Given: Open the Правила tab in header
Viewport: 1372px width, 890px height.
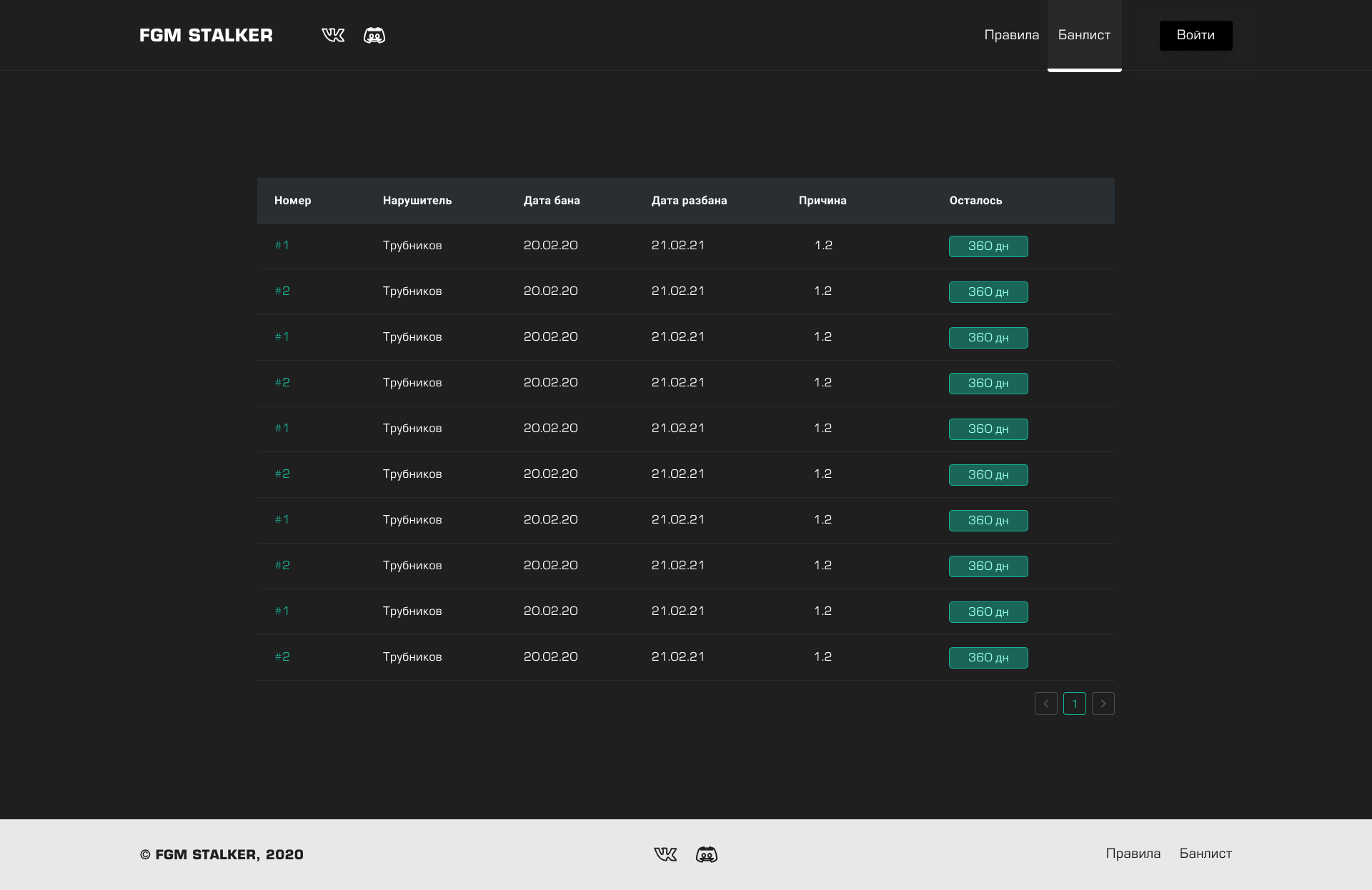Looking at the screenshot, I should pyautogui.click(x=1012, y=35).
